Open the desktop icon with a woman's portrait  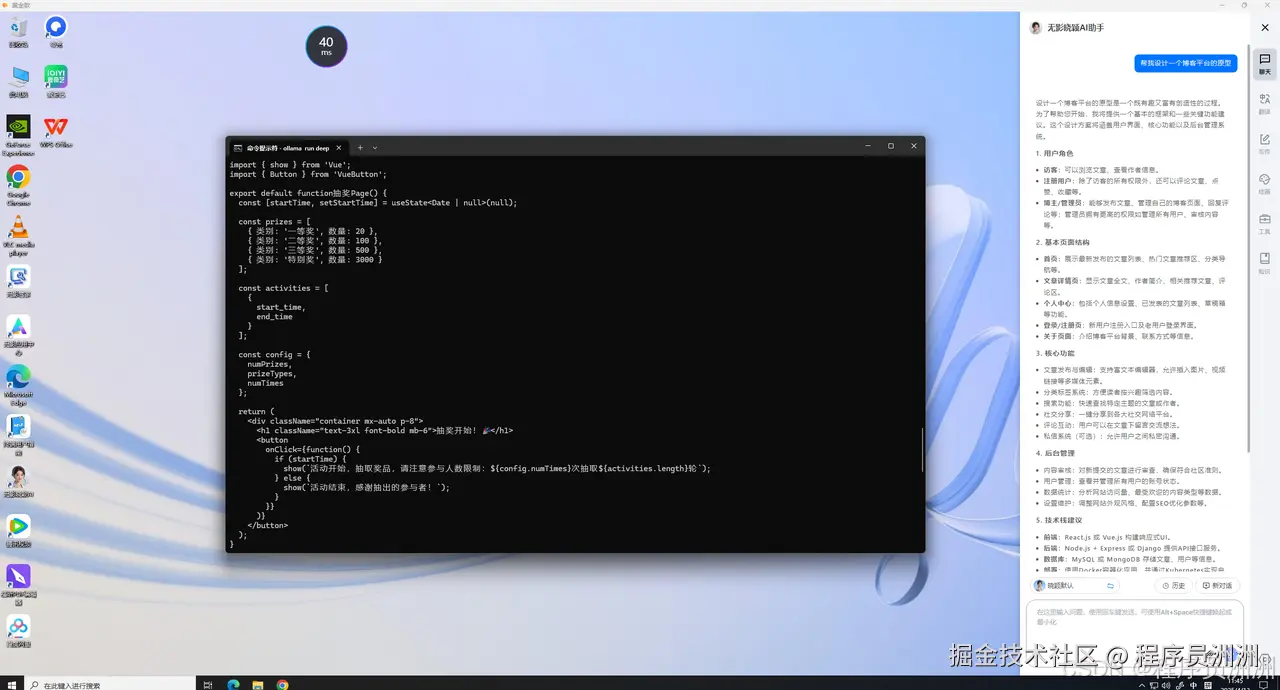(x=18, y=480)
